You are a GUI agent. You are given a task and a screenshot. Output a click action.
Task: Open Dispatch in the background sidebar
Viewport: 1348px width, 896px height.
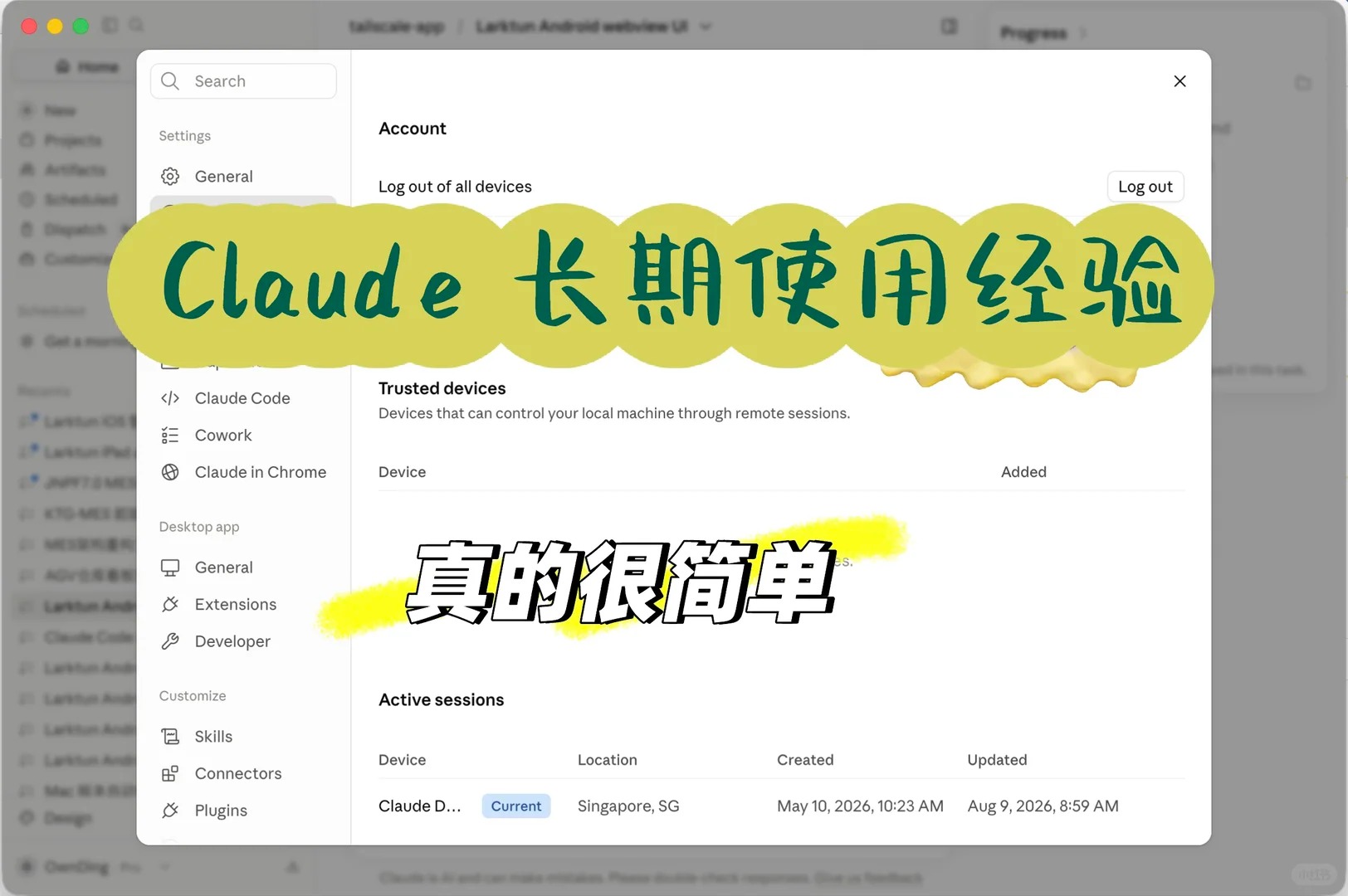75,229
